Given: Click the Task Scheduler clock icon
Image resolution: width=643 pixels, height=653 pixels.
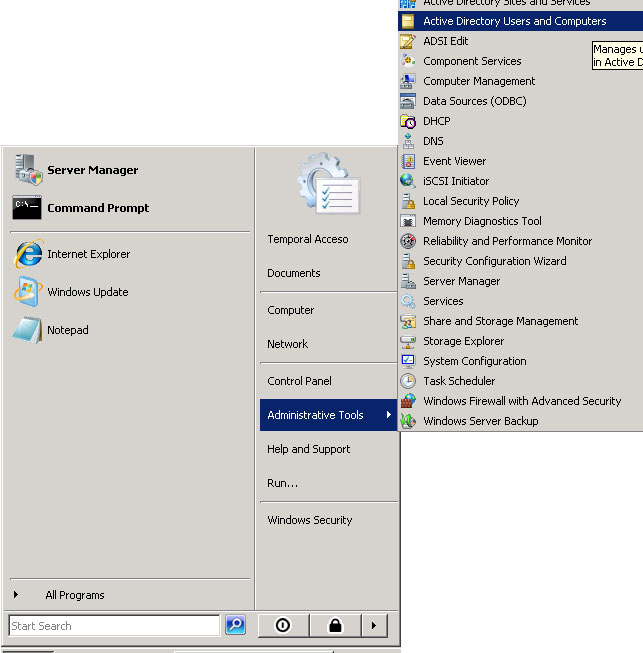Looking at the screenshot, I should 408,381.
